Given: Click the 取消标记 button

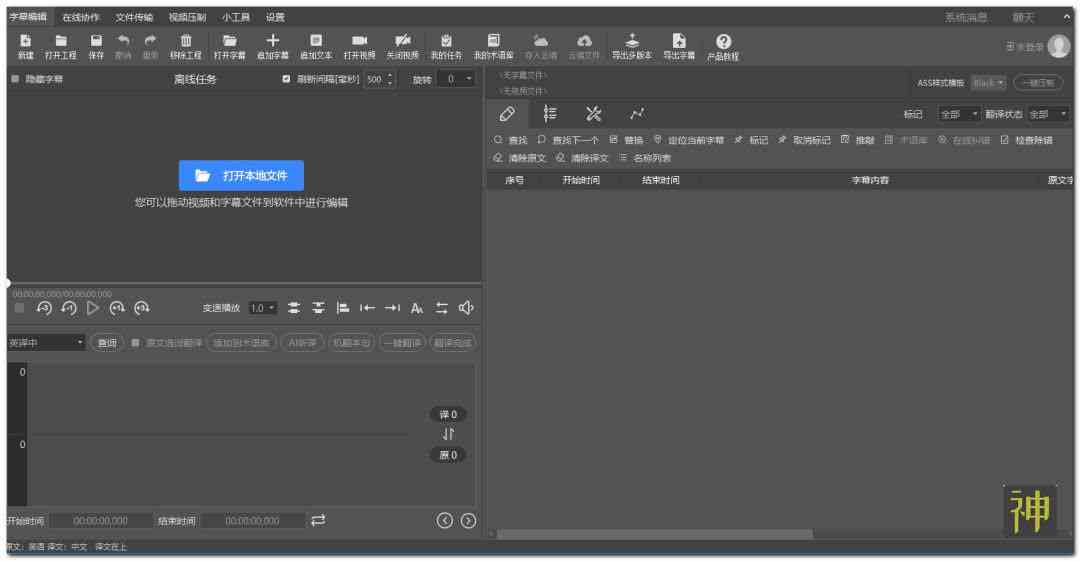Looking at the screenshot, I should coord(804,140).
